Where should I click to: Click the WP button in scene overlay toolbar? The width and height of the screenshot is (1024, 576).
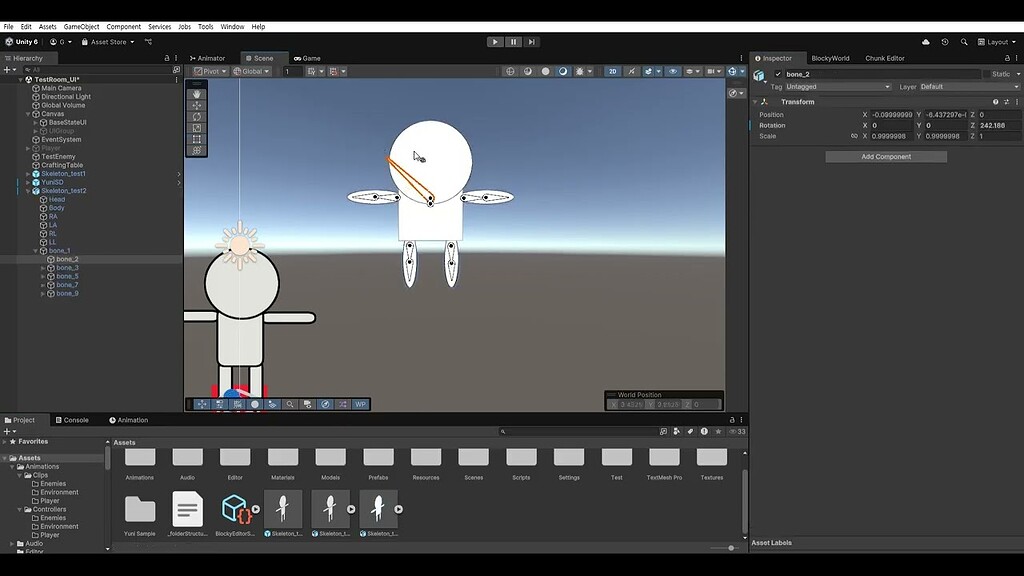(360, 404)
